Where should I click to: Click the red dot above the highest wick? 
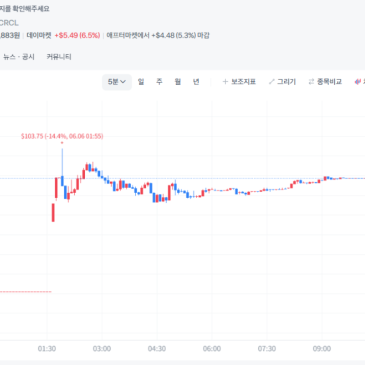(62, 143)
